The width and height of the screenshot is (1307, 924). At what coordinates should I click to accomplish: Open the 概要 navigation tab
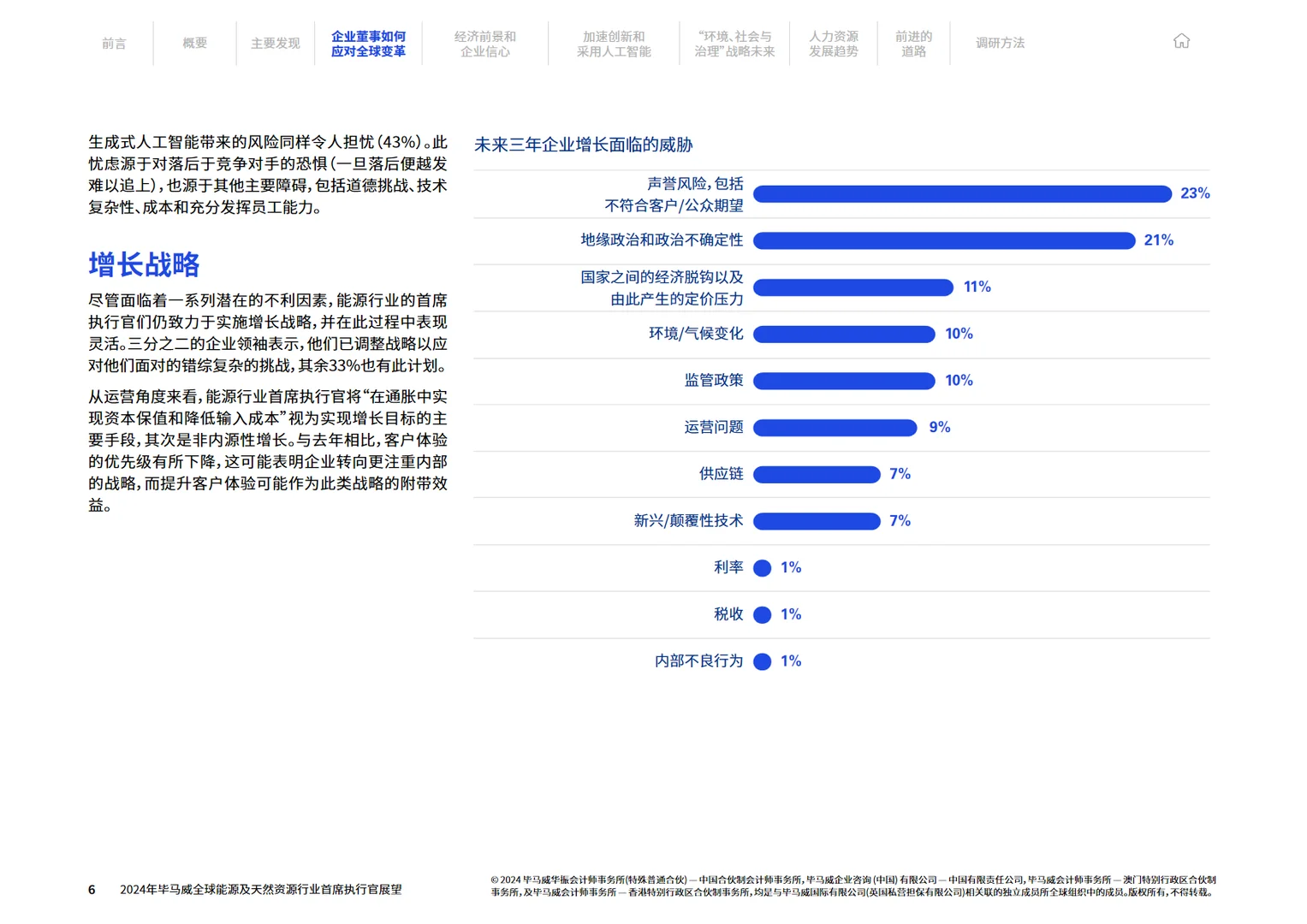pyautogui.click(x=193, y=44)
